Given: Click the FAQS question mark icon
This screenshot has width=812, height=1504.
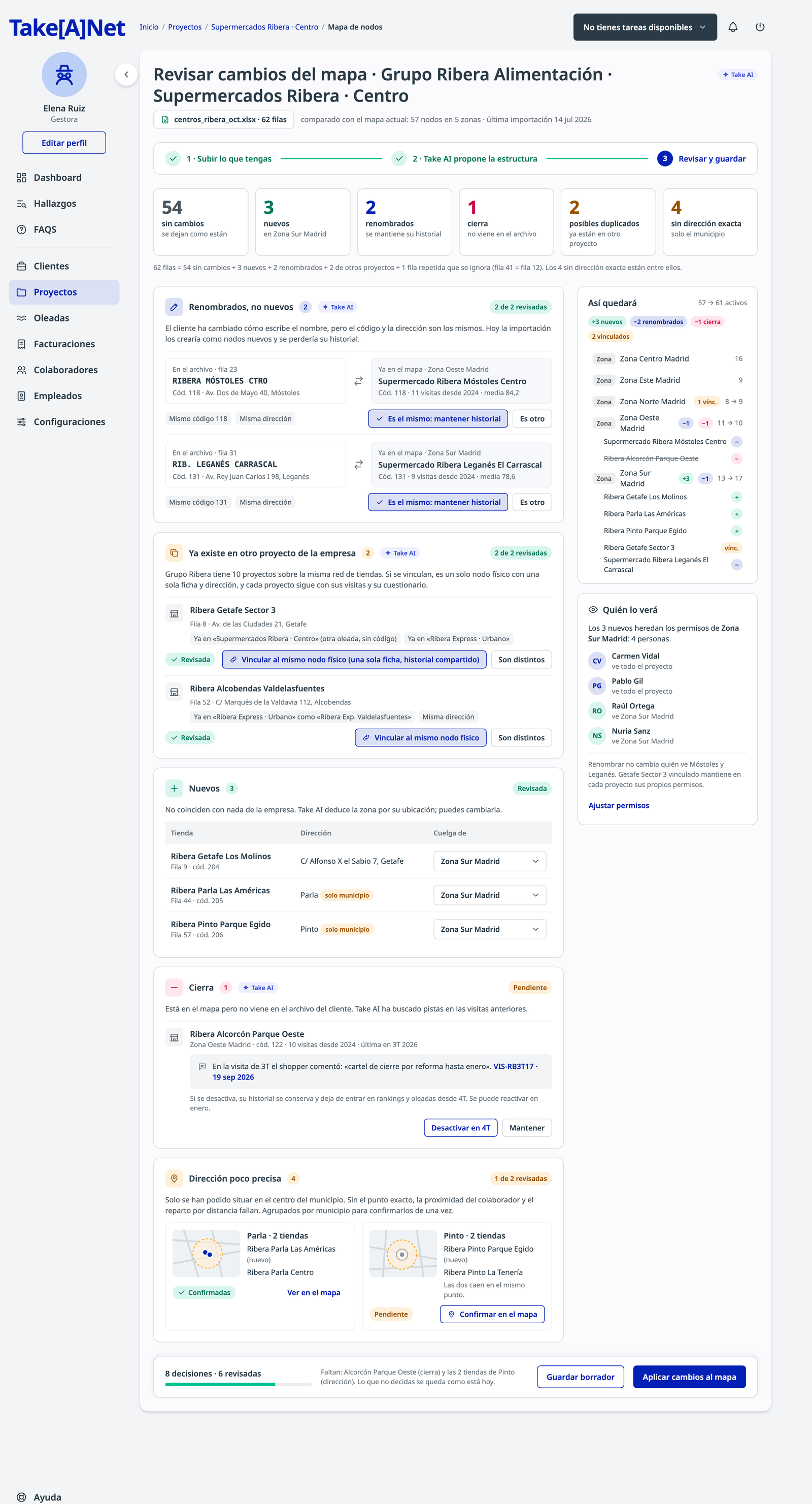Looking at the screenshot, I should click(22, 230).
